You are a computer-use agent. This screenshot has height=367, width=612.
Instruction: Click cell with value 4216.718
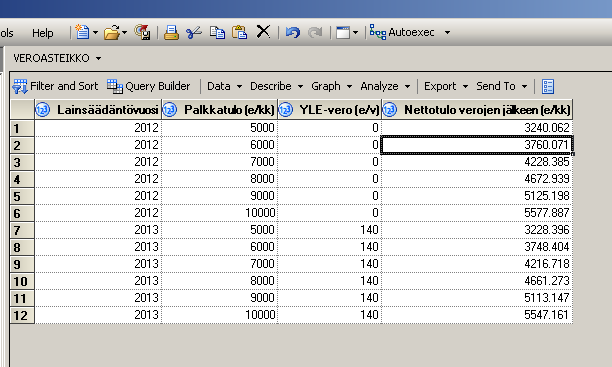[x=477, y=264]
